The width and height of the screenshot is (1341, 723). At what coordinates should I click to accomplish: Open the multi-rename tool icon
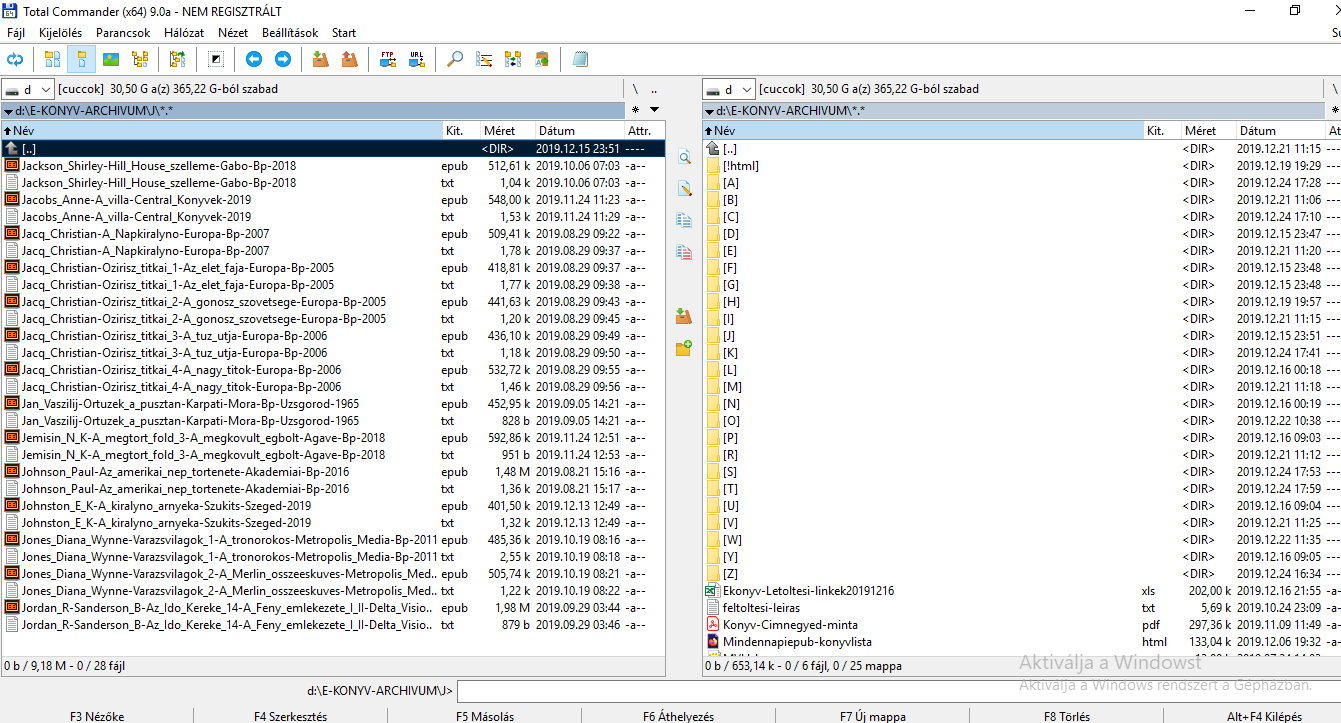[x=484, y=59]
